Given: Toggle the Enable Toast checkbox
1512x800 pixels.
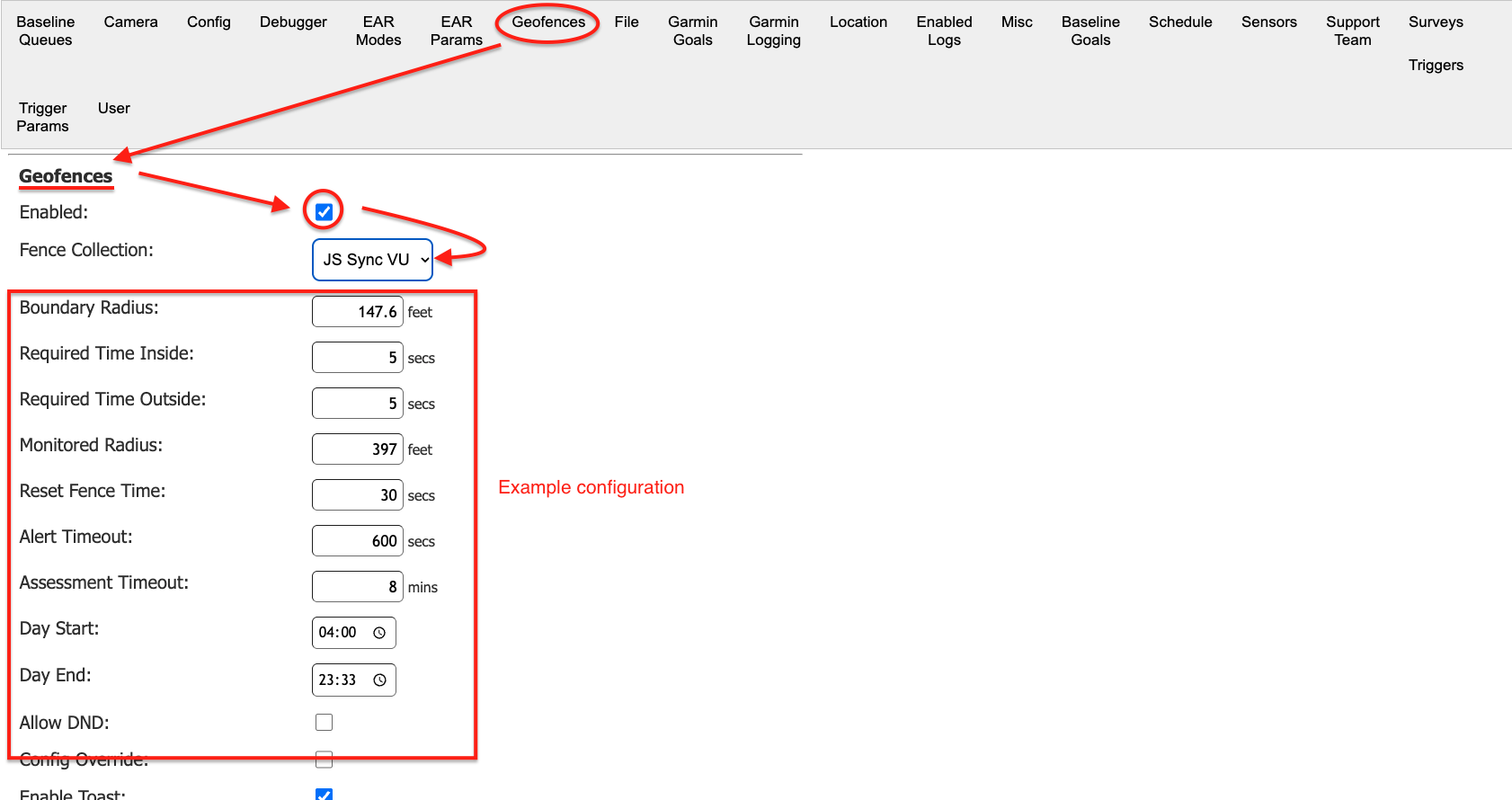Looking at the screenshot, I should [324, 795].
